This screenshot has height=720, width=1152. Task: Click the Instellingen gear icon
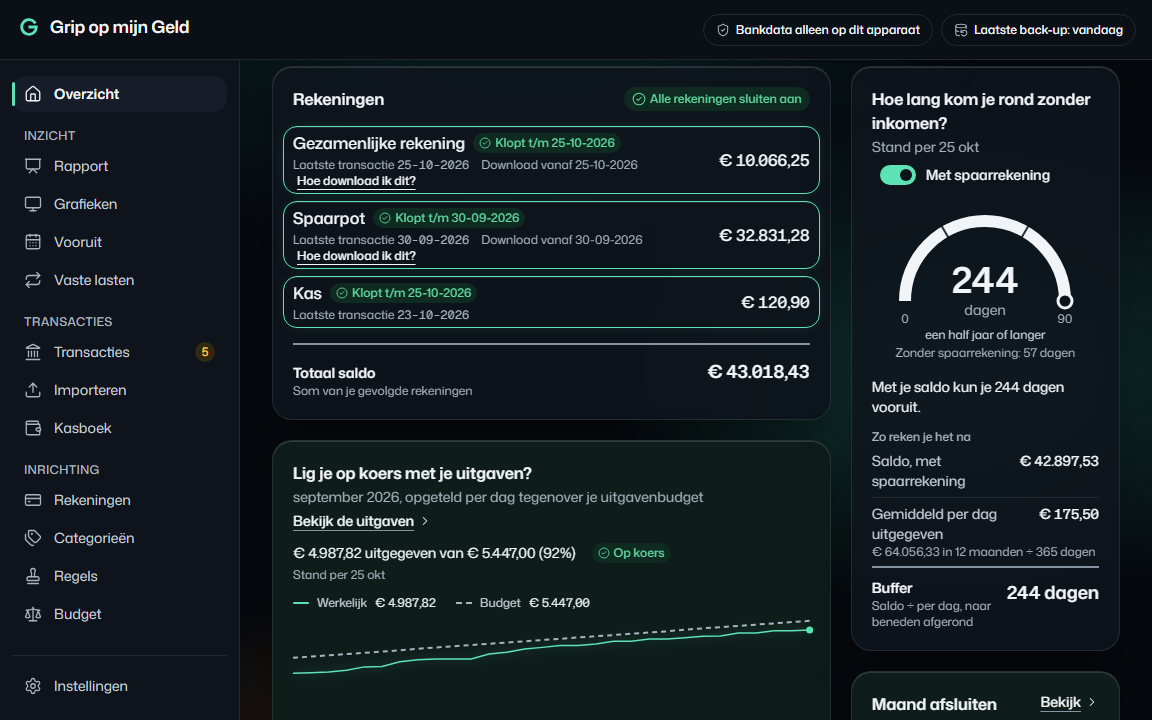click(33, 686)
